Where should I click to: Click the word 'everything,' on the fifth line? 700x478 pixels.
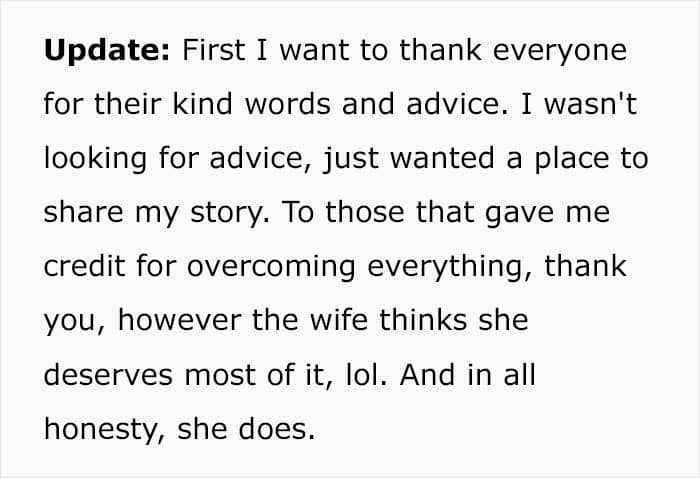pyautogui.click(x=450, y=268)
